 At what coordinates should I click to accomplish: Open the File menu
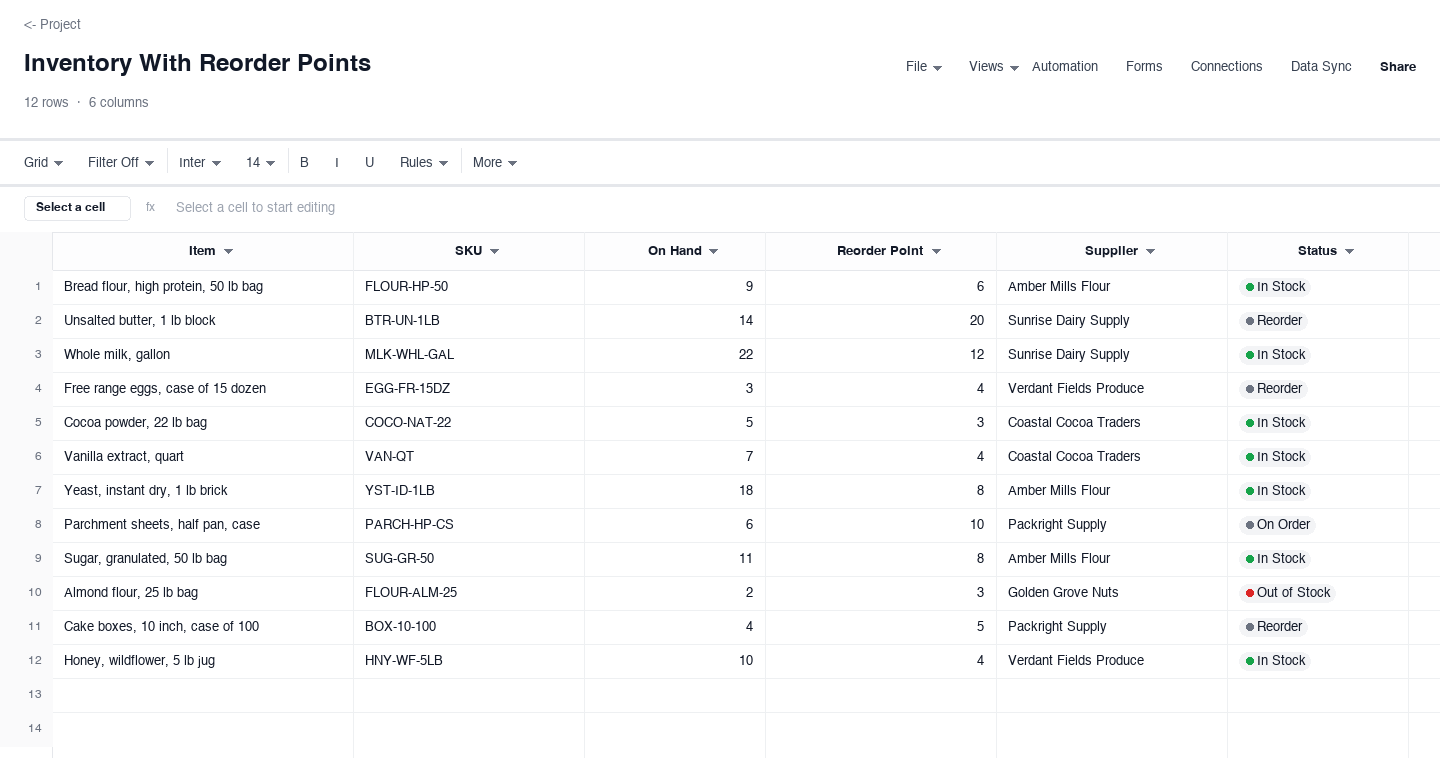[924, 67]
